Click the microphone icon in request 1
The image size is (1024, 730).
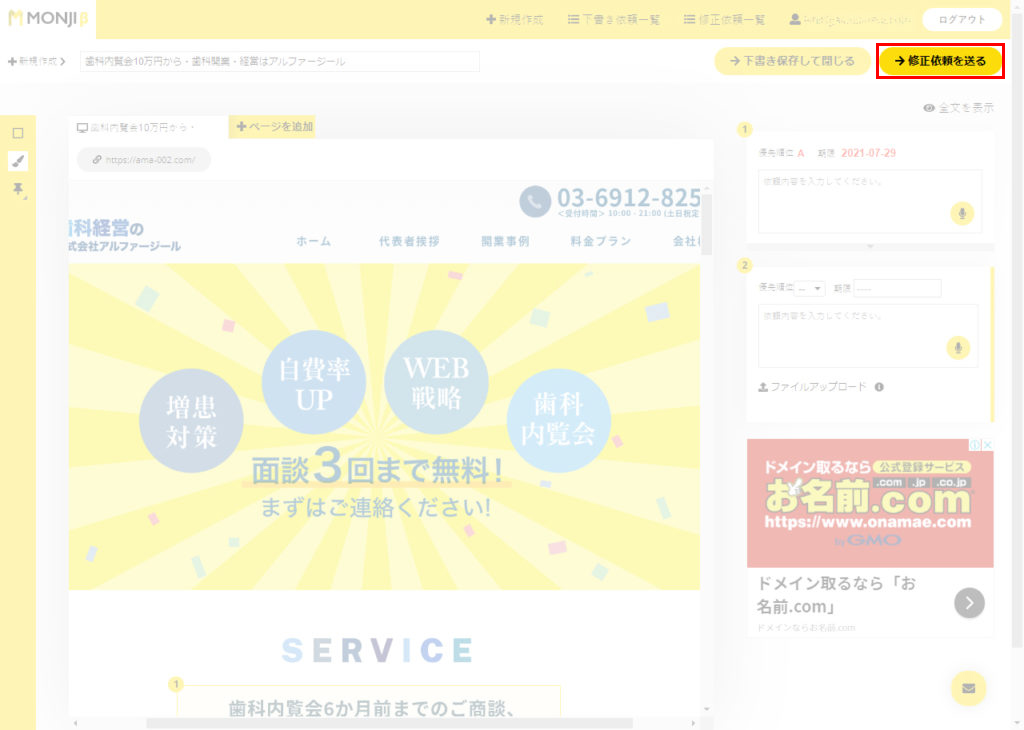click(x=961, y=213)
